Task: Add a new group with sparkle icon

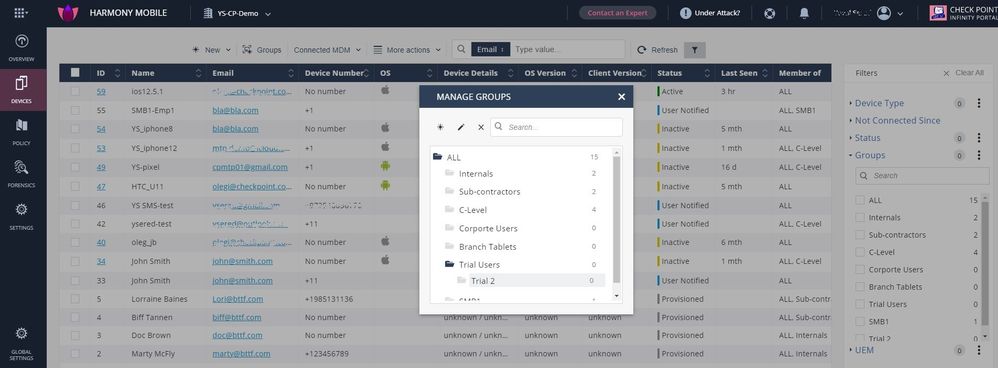Action: coord(440,127)
